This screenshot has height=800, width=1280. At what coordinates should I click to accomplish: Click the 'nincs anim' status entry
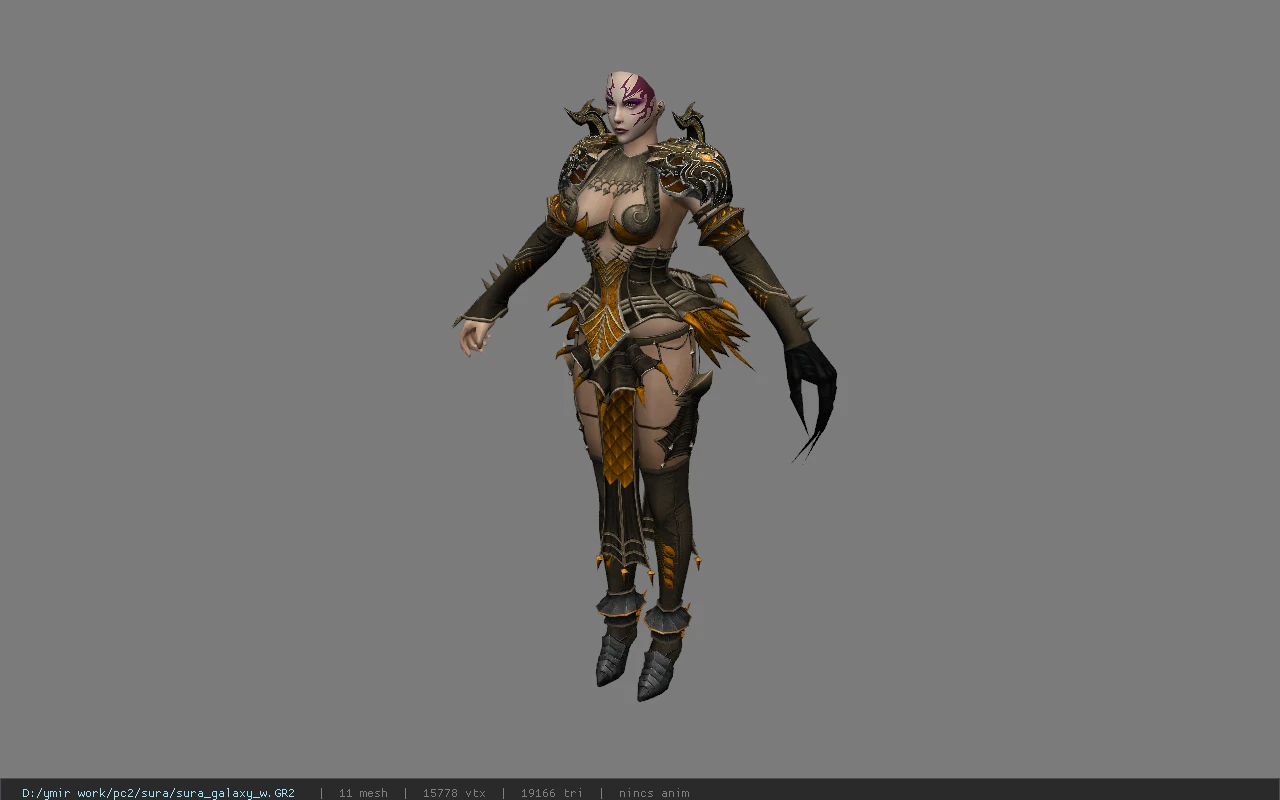click(654, 793)
